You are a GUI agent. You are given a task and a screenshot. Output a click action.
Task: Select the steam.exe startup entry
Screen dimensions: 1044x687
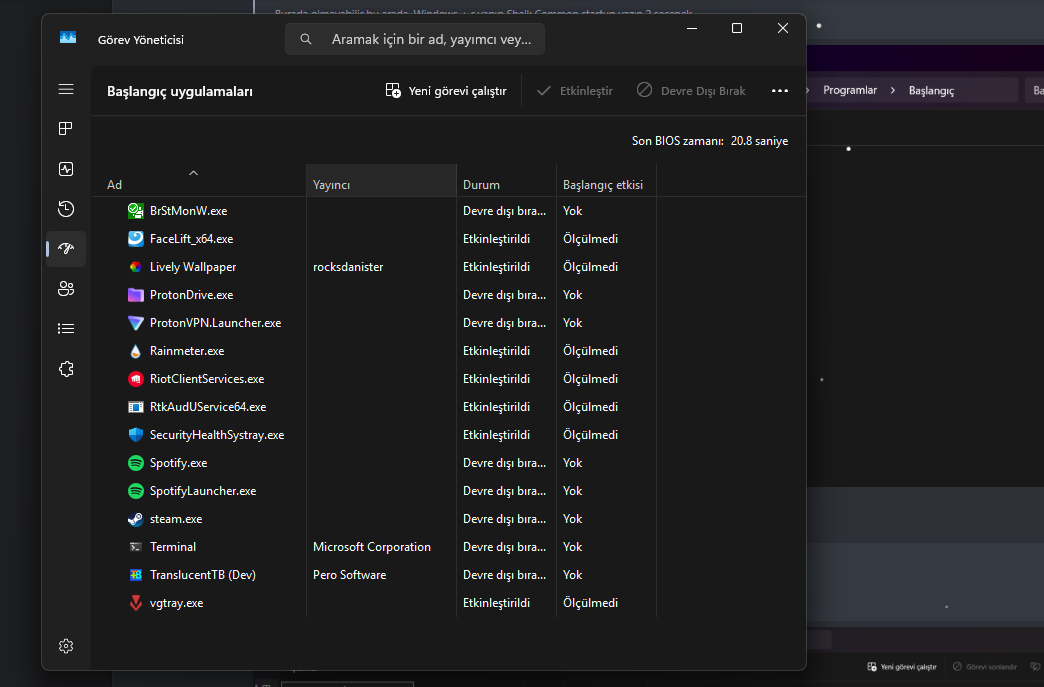(x=176, y=519)
